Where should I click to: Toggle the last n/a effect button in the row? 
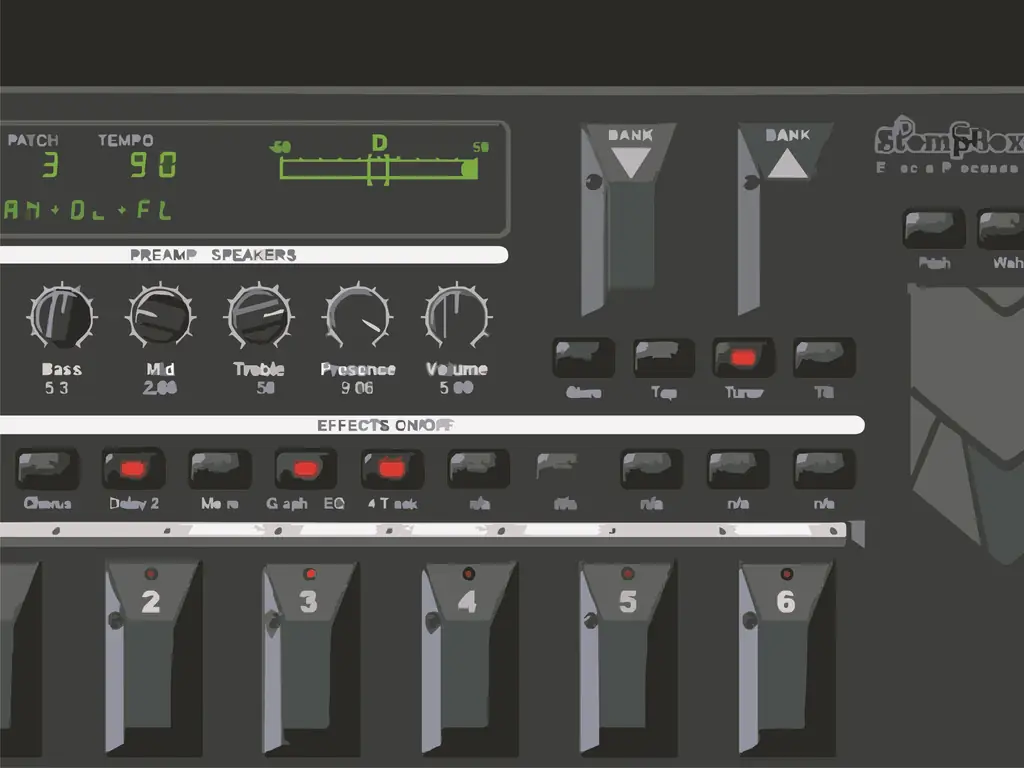point(824,468)
